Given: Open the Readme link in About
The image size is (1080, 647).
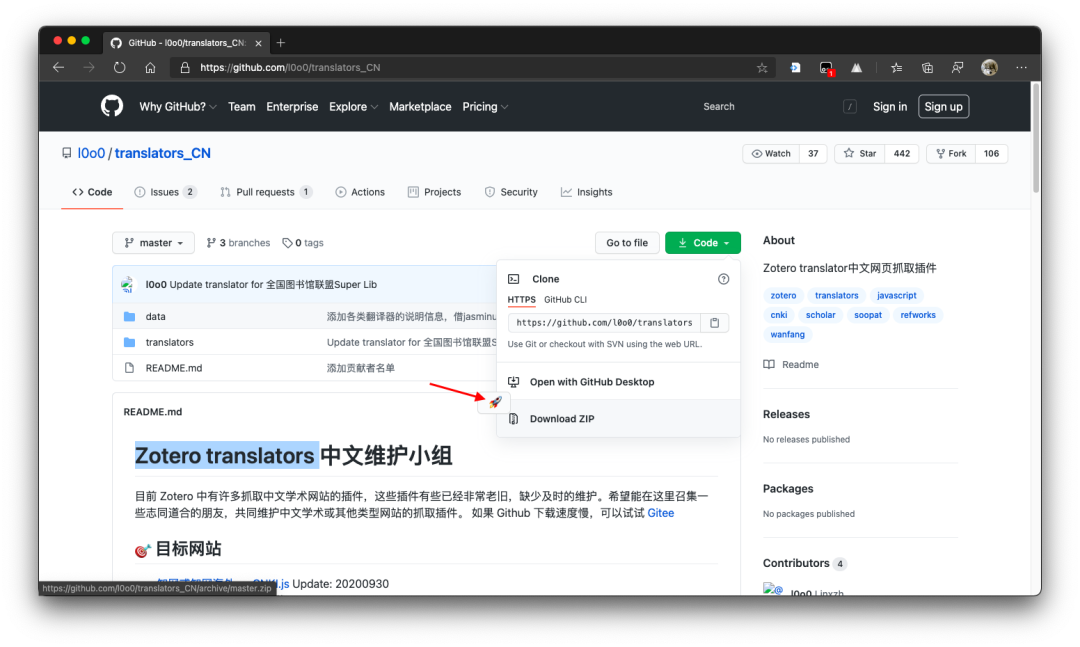Looking at the screenshot, I should click(x=791, y=364).
